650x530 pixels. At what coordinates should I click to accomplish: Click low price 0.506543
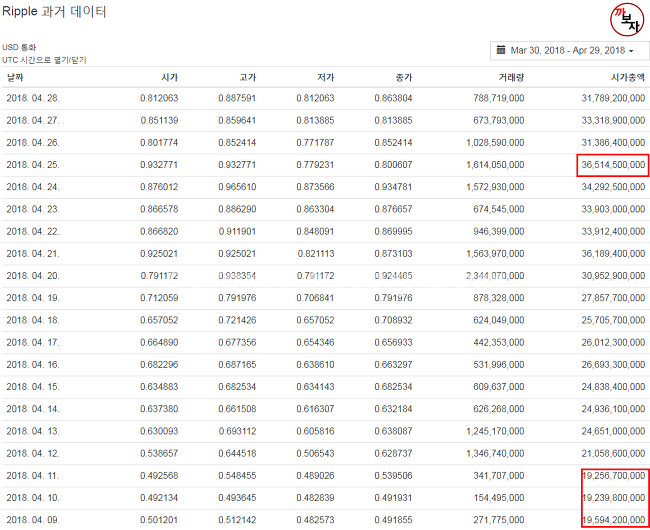pos(315,453)
